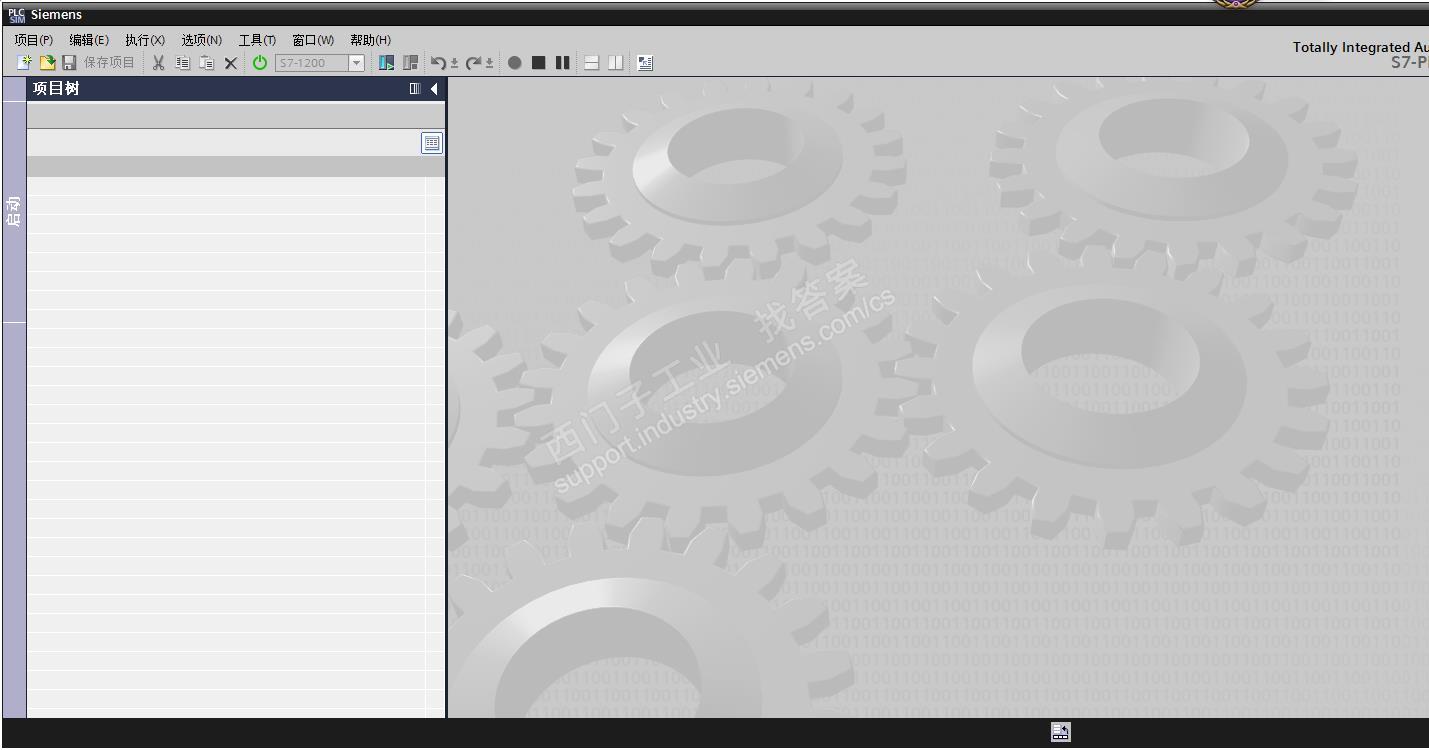
Task: Click the scissors cut icon
Action: click(x=158, y=63)
